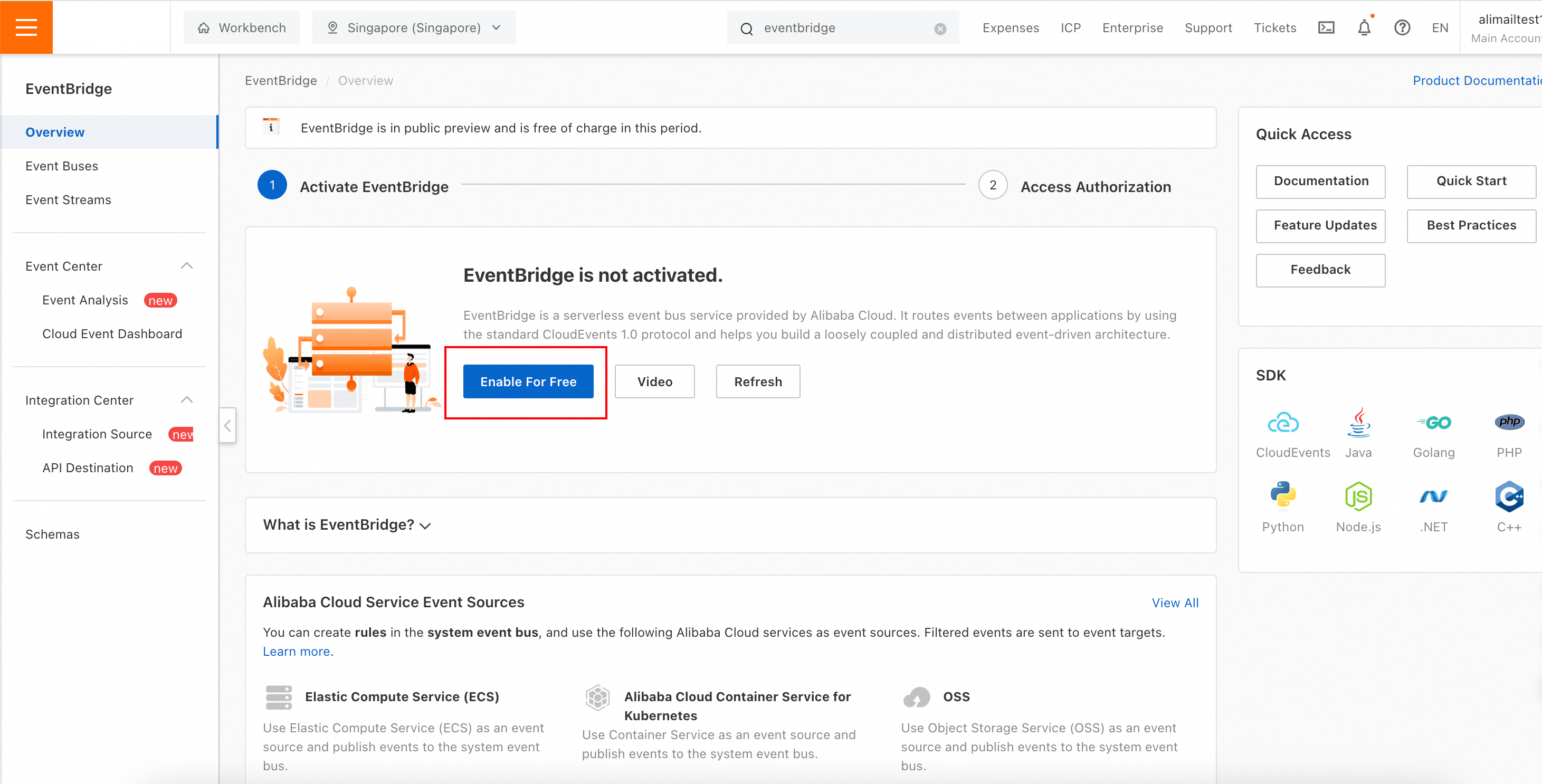Open the notifications bell
Screen dimensions: 1542x784
click(1364, 27)
